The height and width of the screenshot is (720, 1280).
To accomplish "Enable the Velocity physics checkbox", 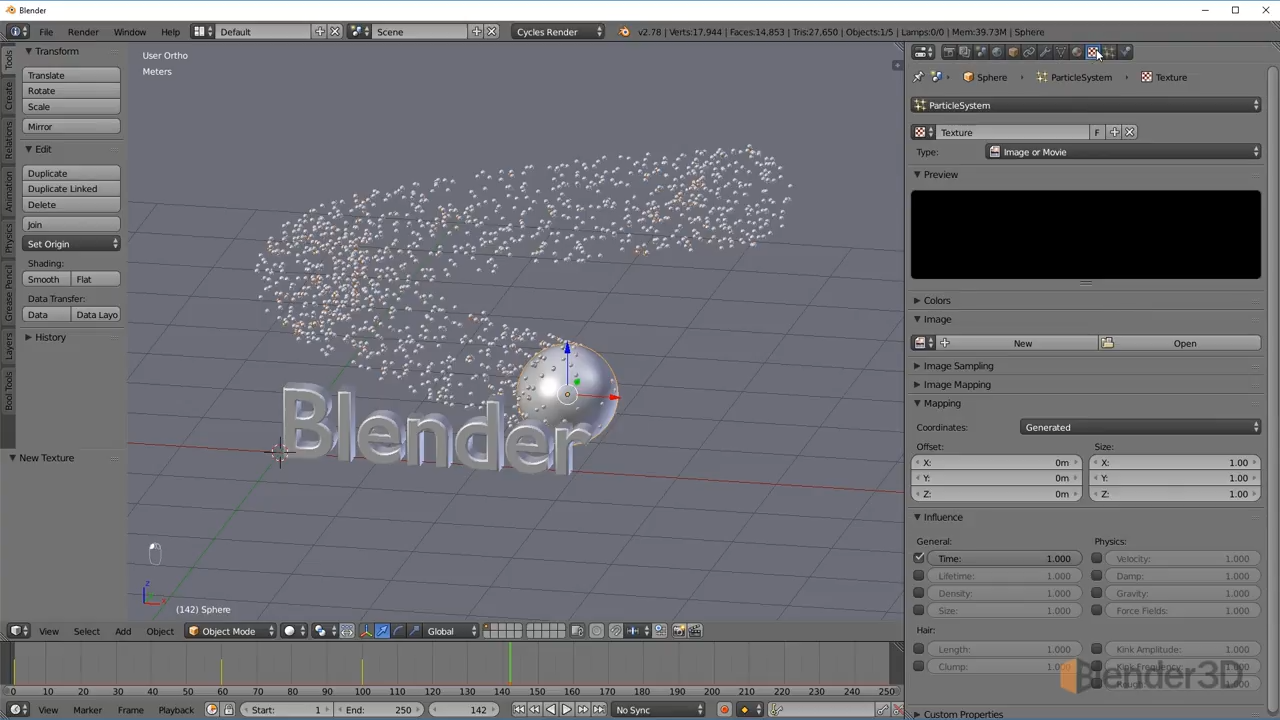I will pyautogui.click(x=1097, y=558).
